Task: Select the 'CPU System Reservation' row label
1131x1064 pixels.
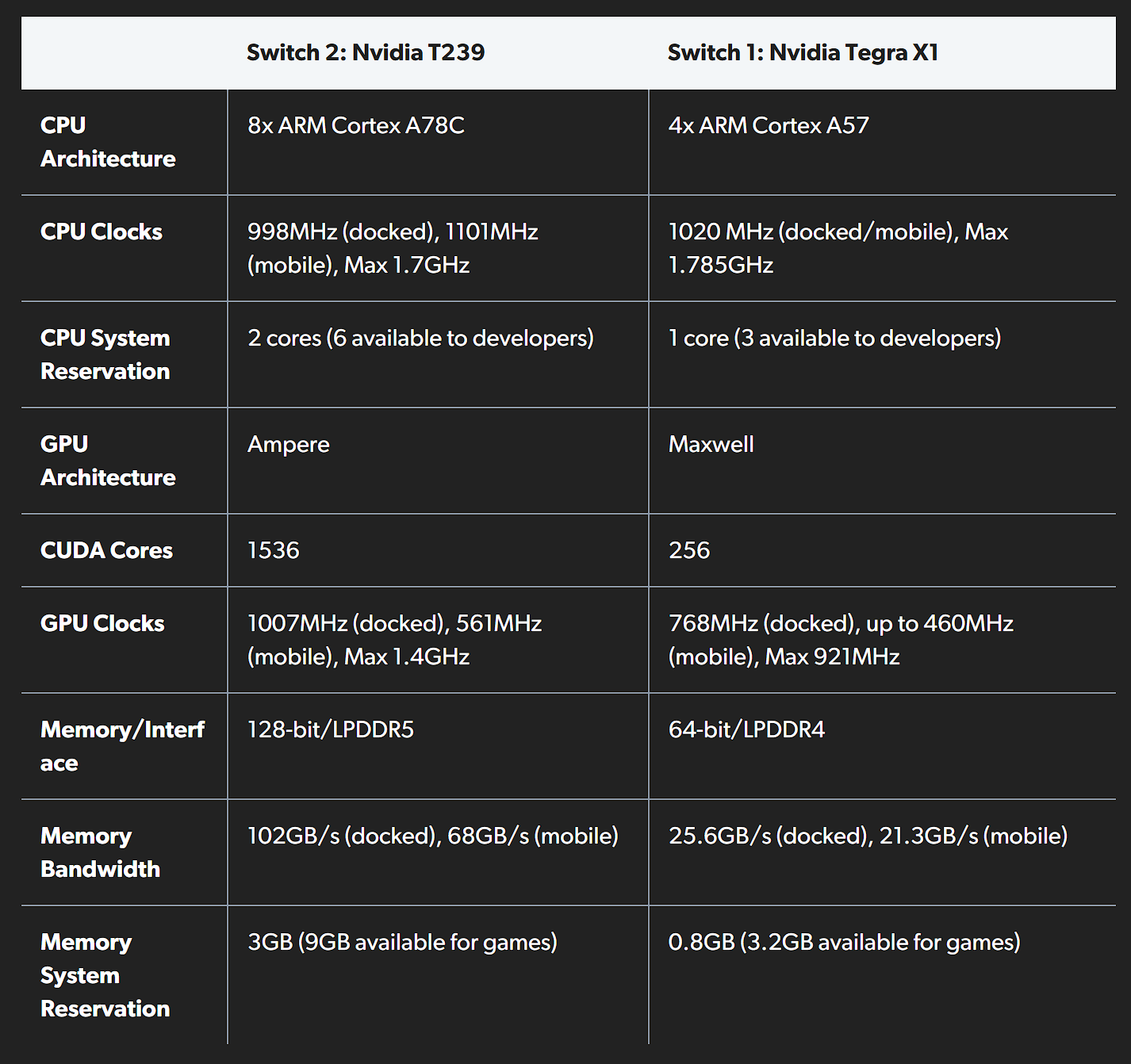Action: tap(105, 354)
